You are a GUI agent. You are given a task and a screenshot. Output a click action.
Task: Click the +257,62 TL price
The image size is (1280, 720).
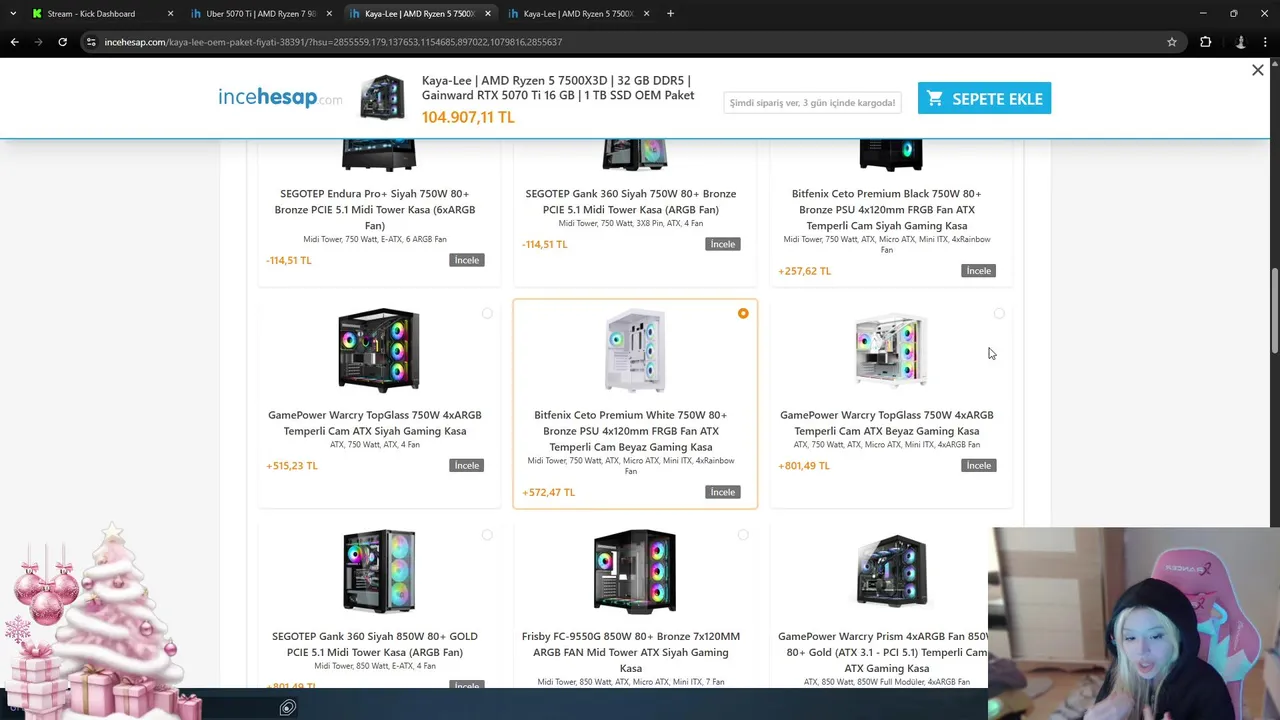click(x=804, y=271)
